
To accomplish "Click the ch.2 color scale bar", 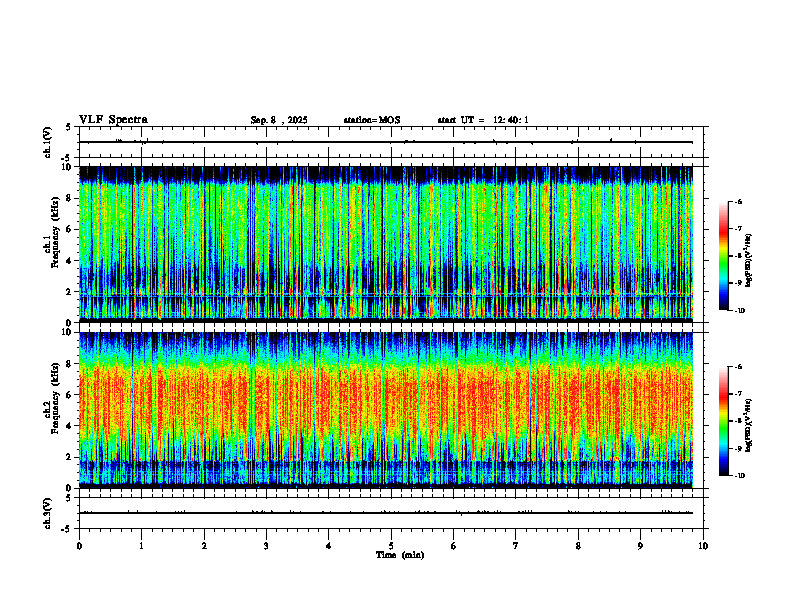I will (x=724, y=421).
